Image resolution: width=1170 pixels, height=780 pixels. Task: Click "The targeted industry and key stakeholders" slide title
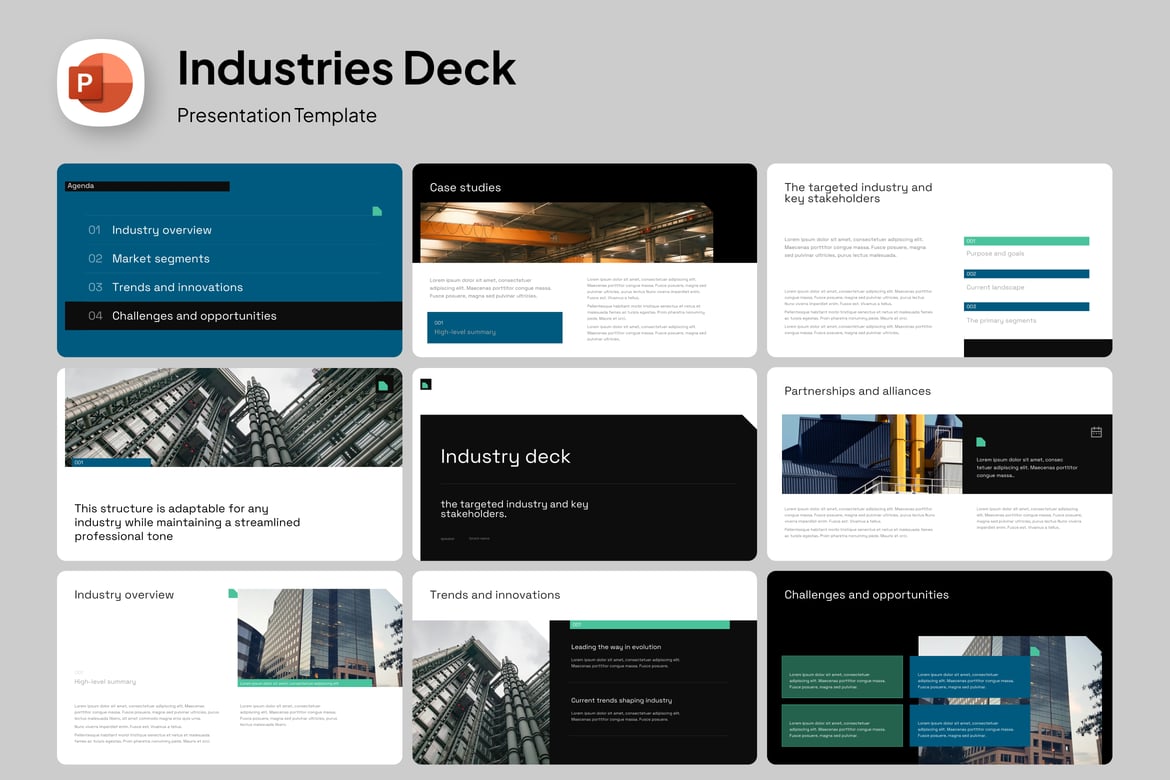click(858, 193)
